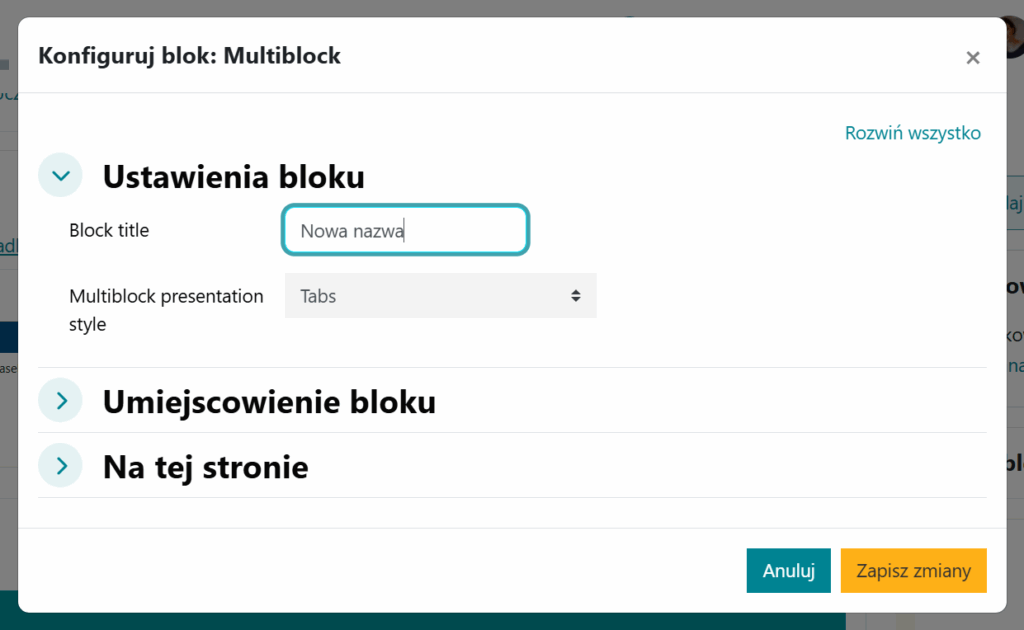This screenshot has width=1024, height=630.
Task: Click the user avatar behind the dialog
Action: point(1014,35)
